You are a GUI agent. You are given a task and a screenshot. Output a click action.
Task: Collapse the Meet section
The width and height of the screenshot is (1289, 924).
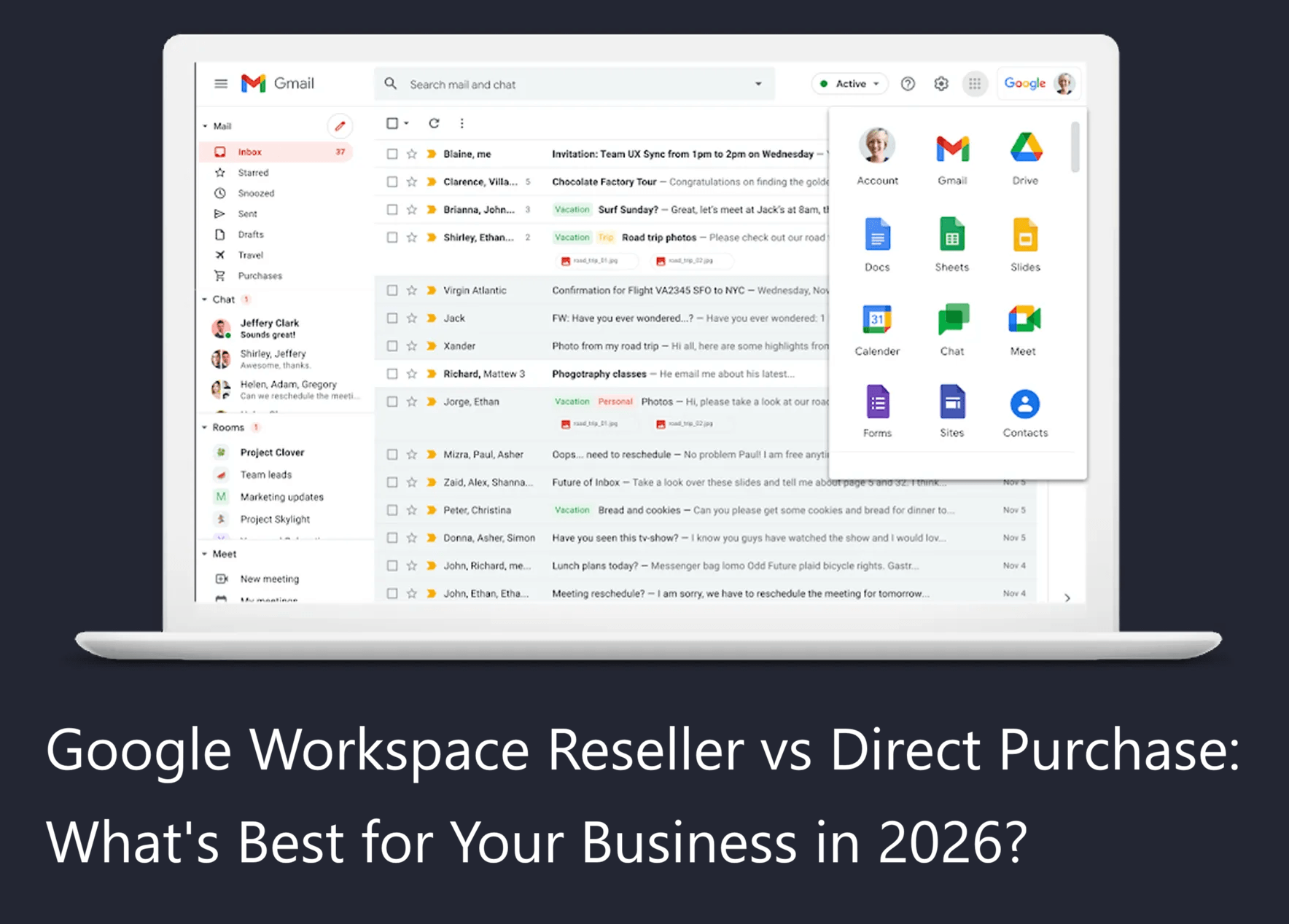point(205,554)
